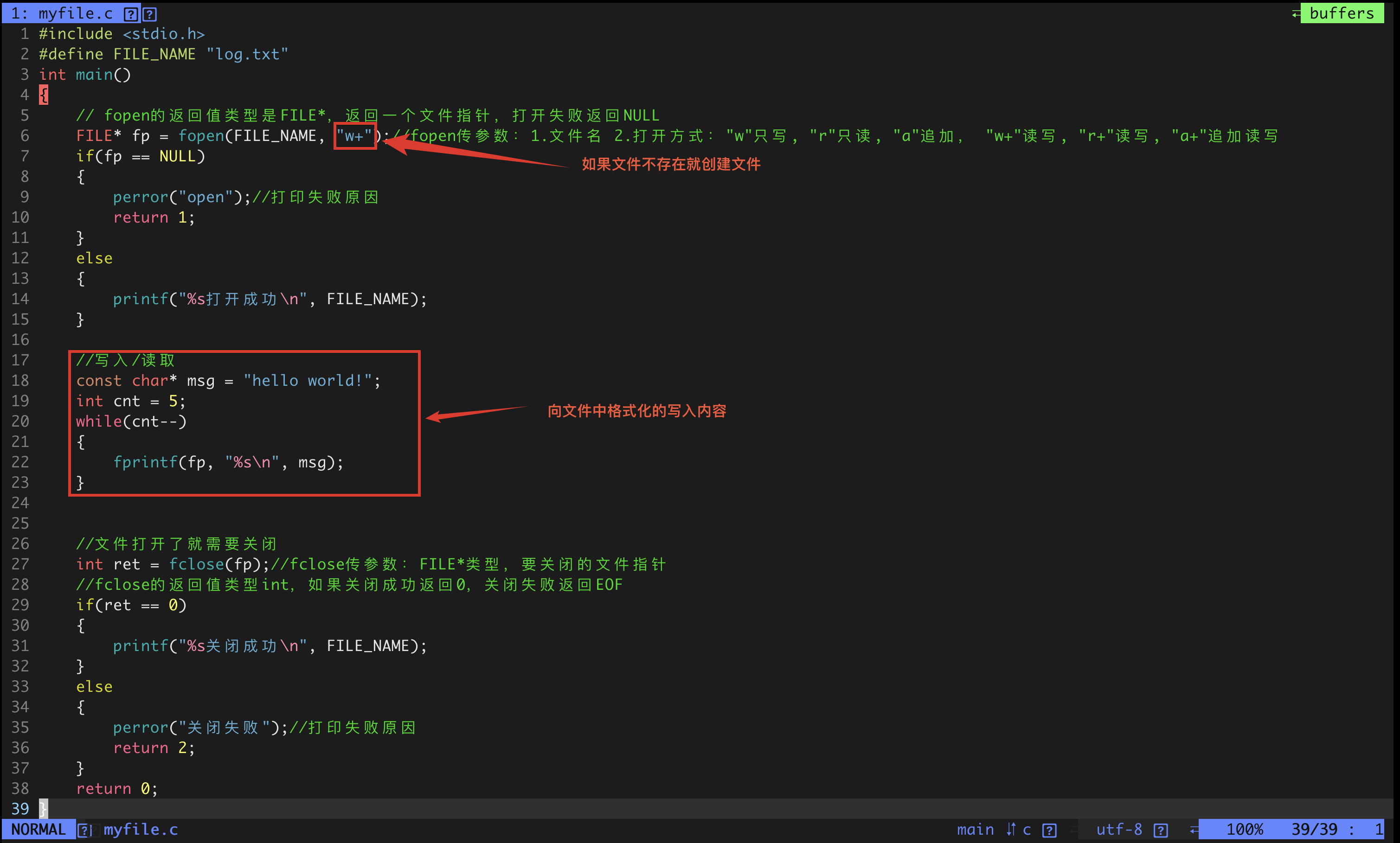1400x843 pixels.
Task: Click the "w+" mode string on line 6
Action: pos(354,136)
